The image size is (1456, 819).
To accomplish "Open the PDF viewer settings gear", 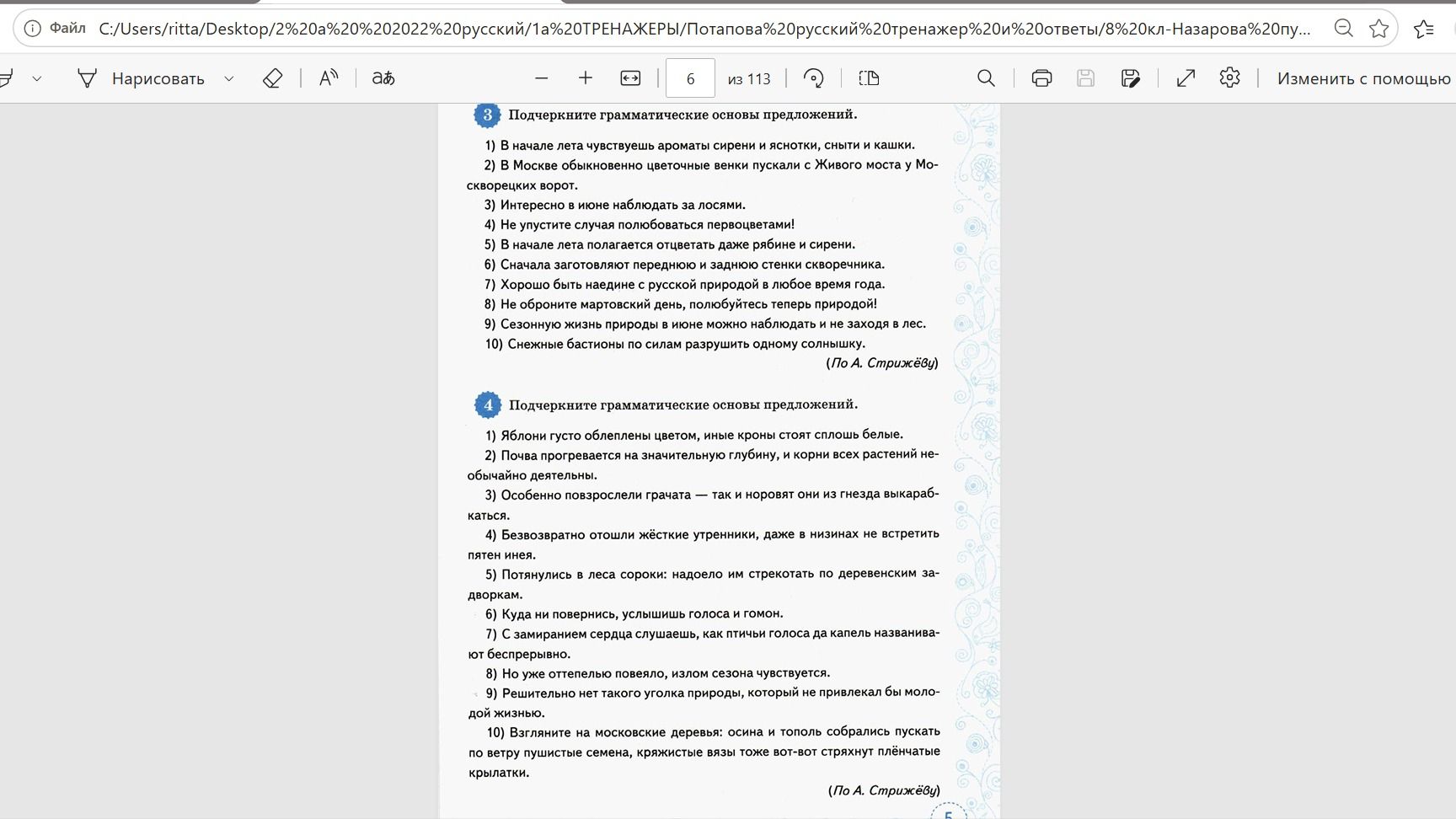I will pyautogui.click(x=1229, y=78).
